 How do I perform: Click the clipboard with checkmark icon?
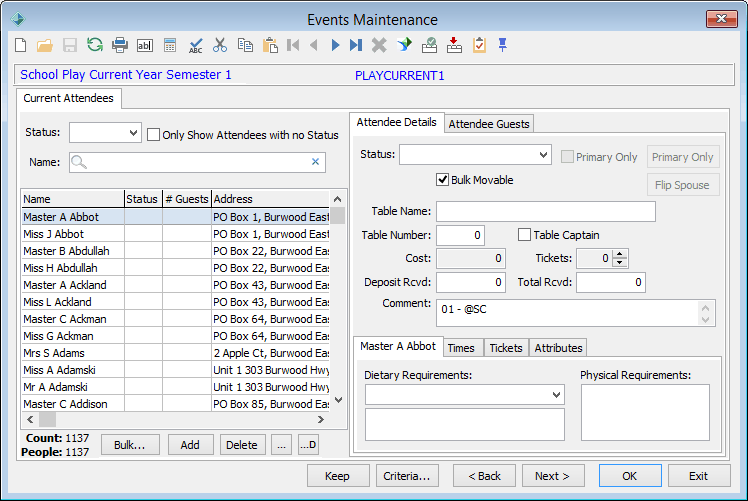[x=479, y=45]
